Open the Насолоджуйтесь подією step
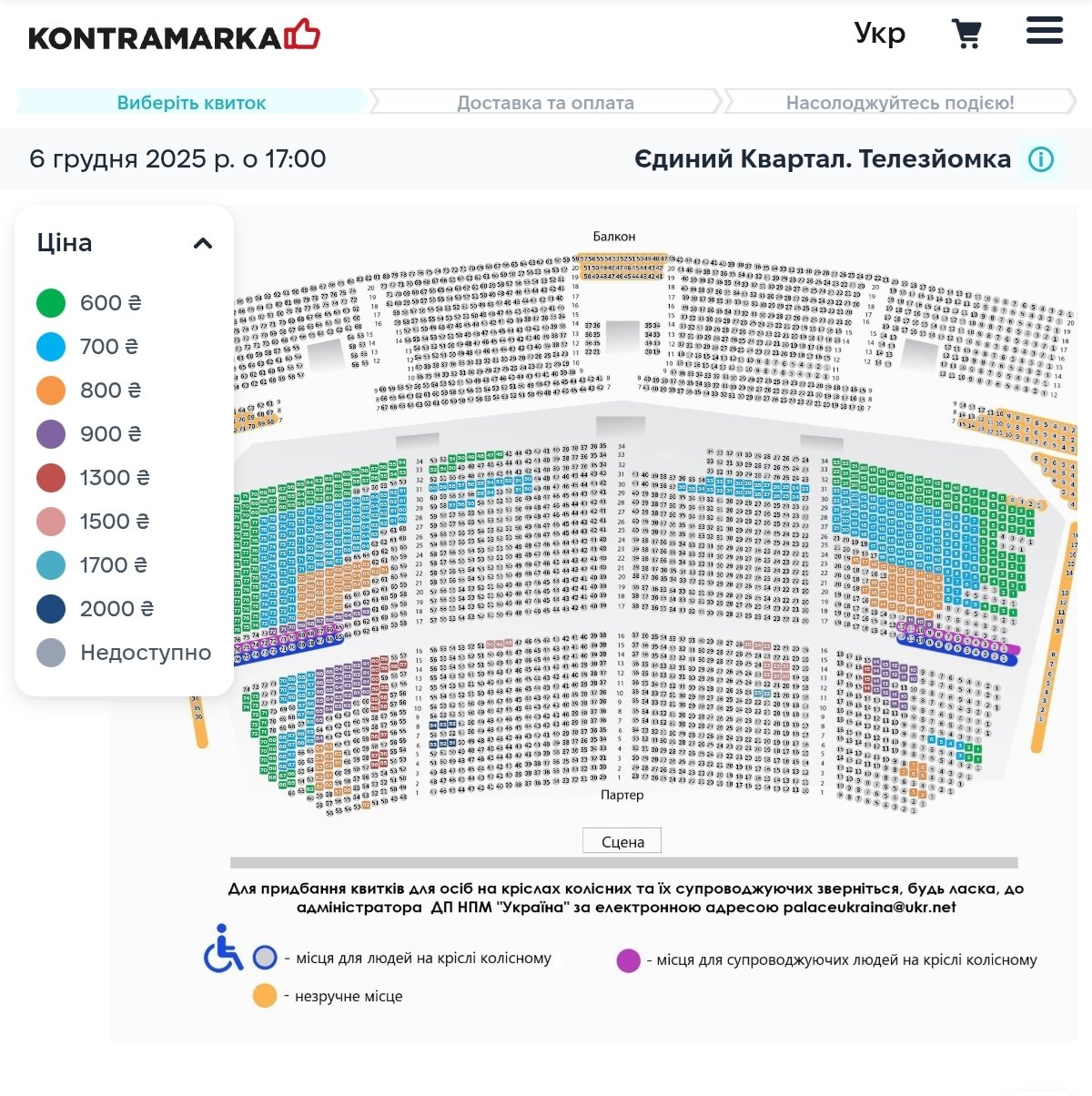 pos(899,103)
